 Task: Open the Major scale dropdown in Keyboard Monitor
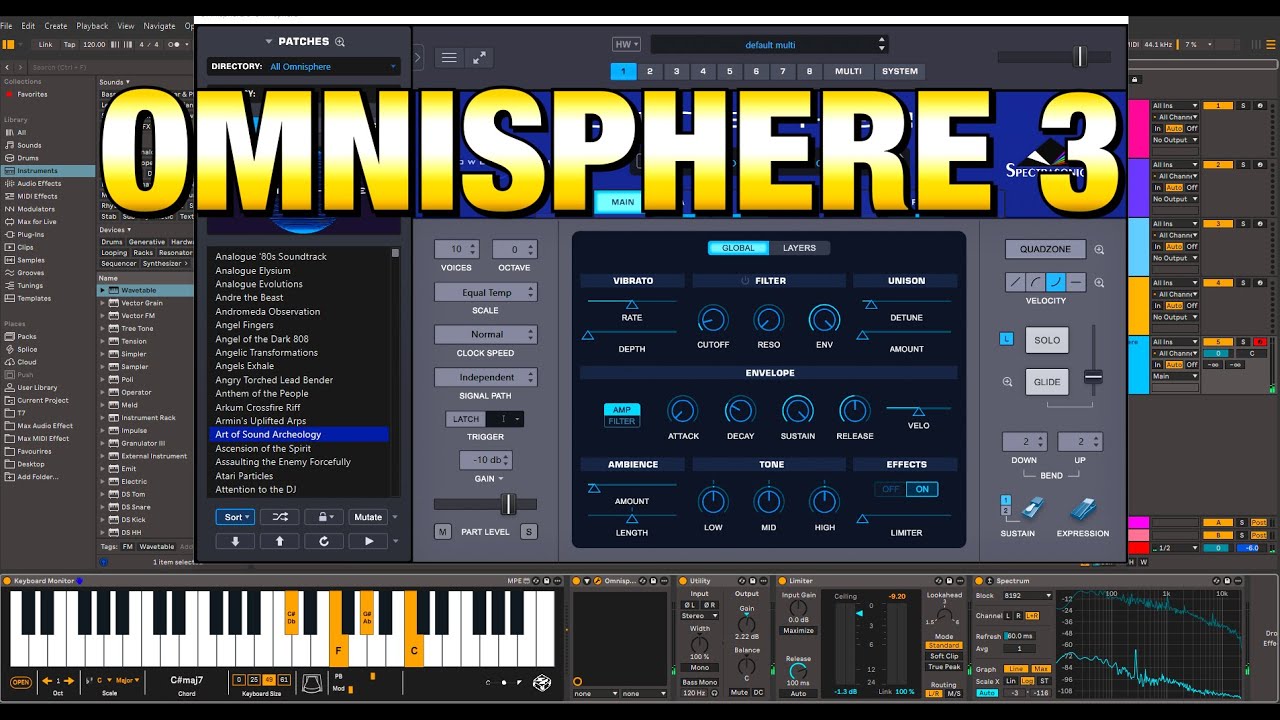tap(127, 681)
